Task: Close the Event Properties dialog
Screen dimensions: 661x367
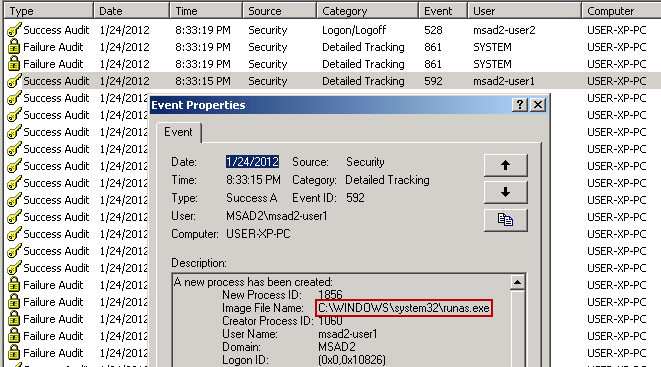Action: [538, 104]
